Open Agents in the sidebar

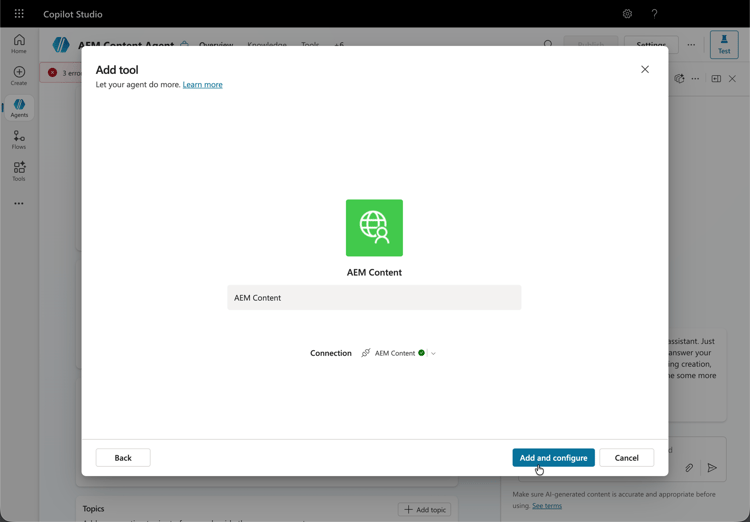click(x=19, y=108)
